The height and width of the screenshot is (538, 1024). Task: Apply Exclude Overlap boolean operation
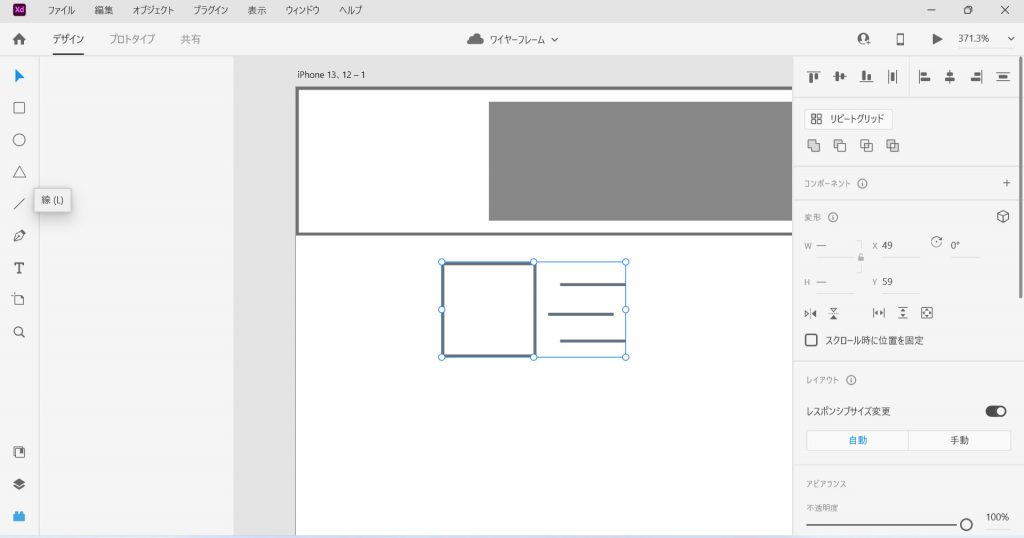click(x=893, y=146)
